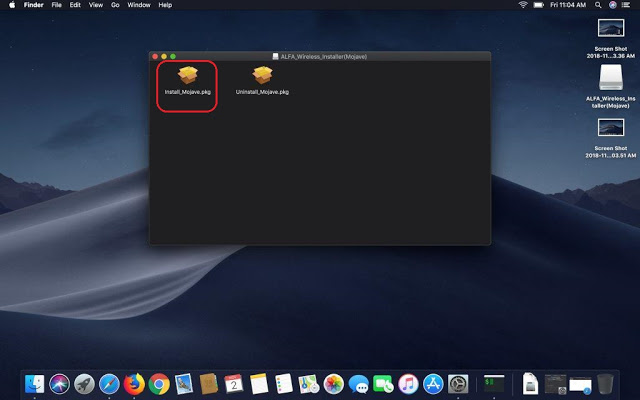
Task: Open the App Store from dock
Action: (433, 382)
